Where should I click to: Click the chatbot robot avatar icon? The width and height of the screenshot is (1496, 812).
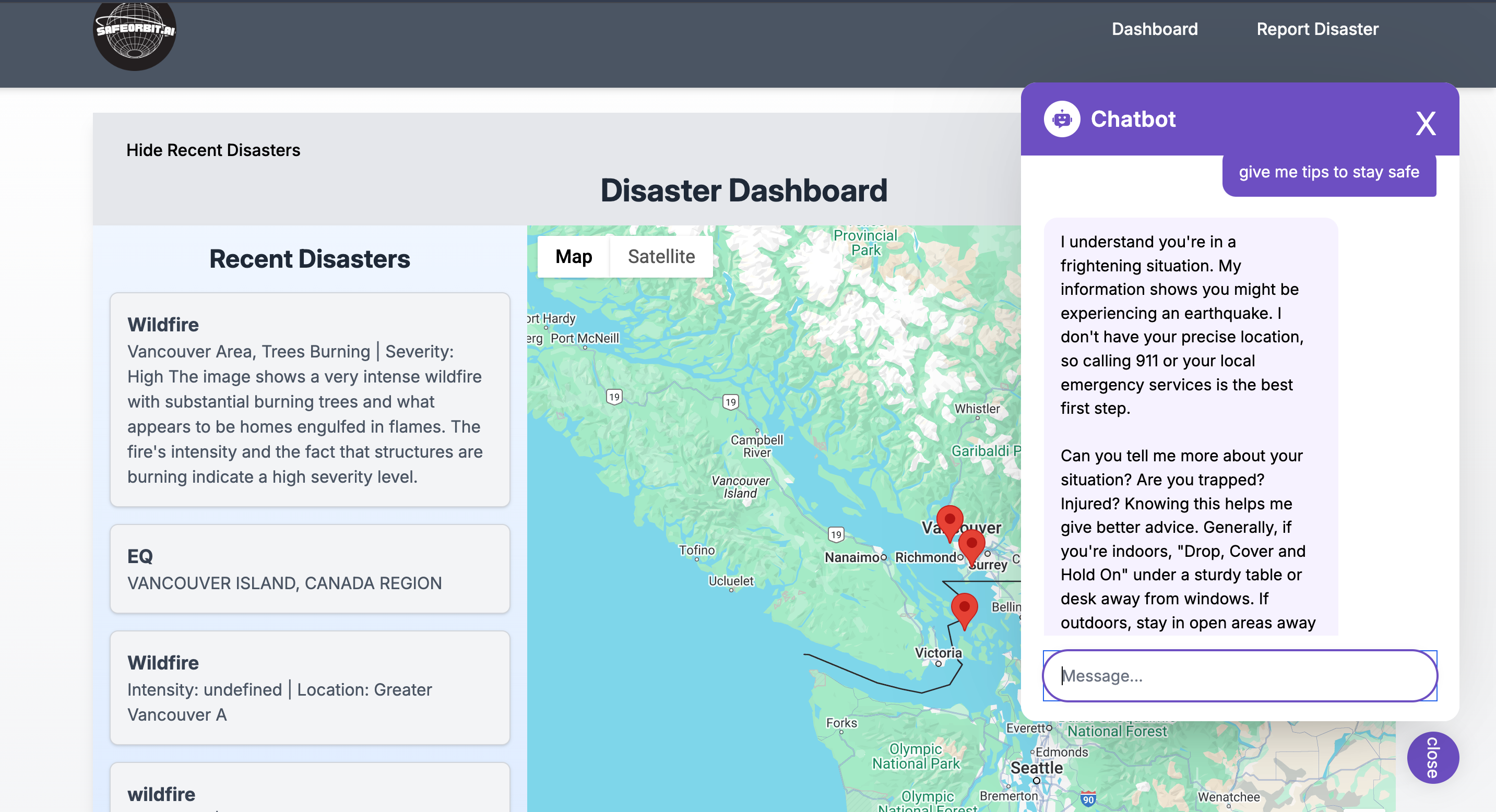tap(1062, 119)
